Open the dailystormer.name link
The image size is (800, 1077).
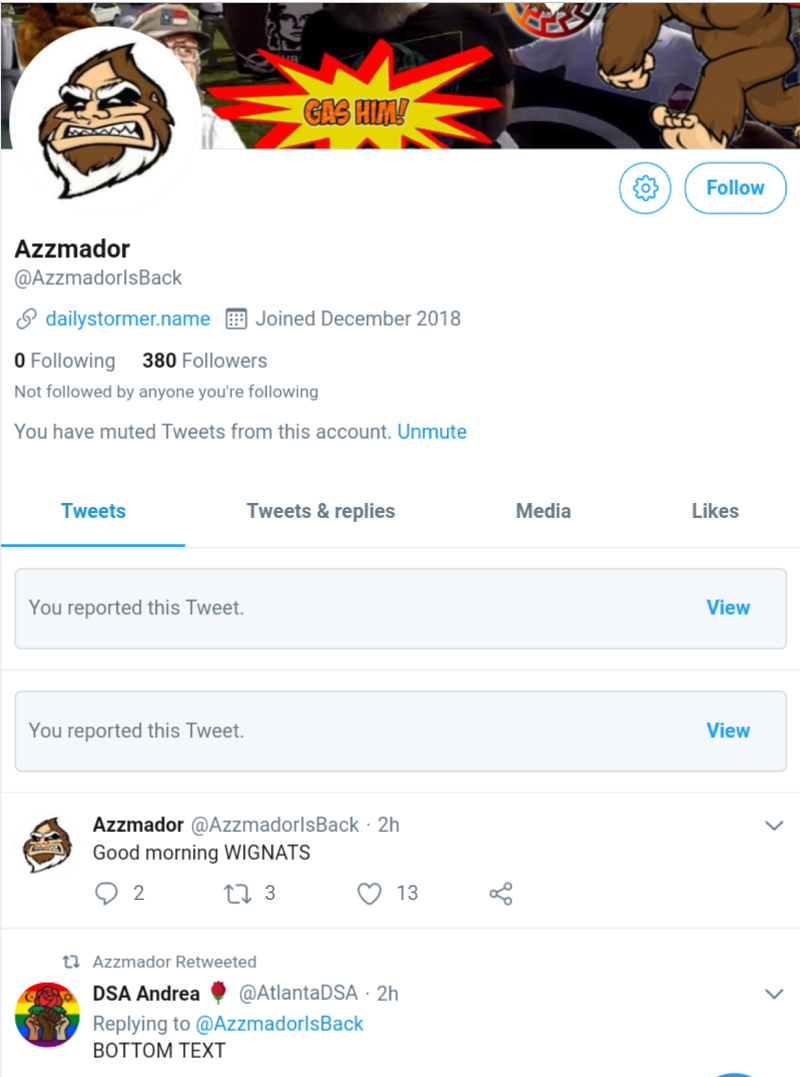click(x=128, y=320)
